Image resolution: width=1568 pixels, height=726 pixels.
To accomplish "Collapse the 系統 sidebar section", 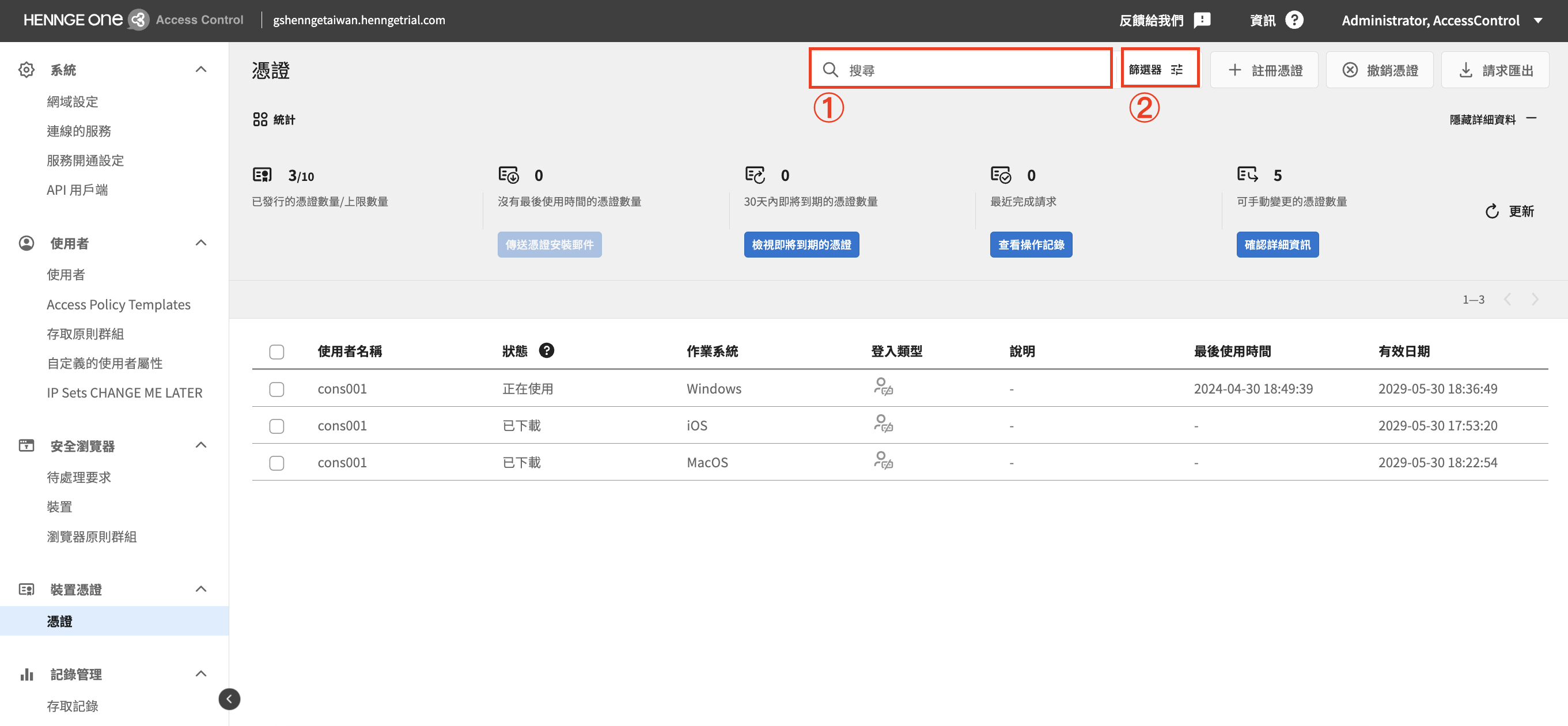I will point(201,70).
